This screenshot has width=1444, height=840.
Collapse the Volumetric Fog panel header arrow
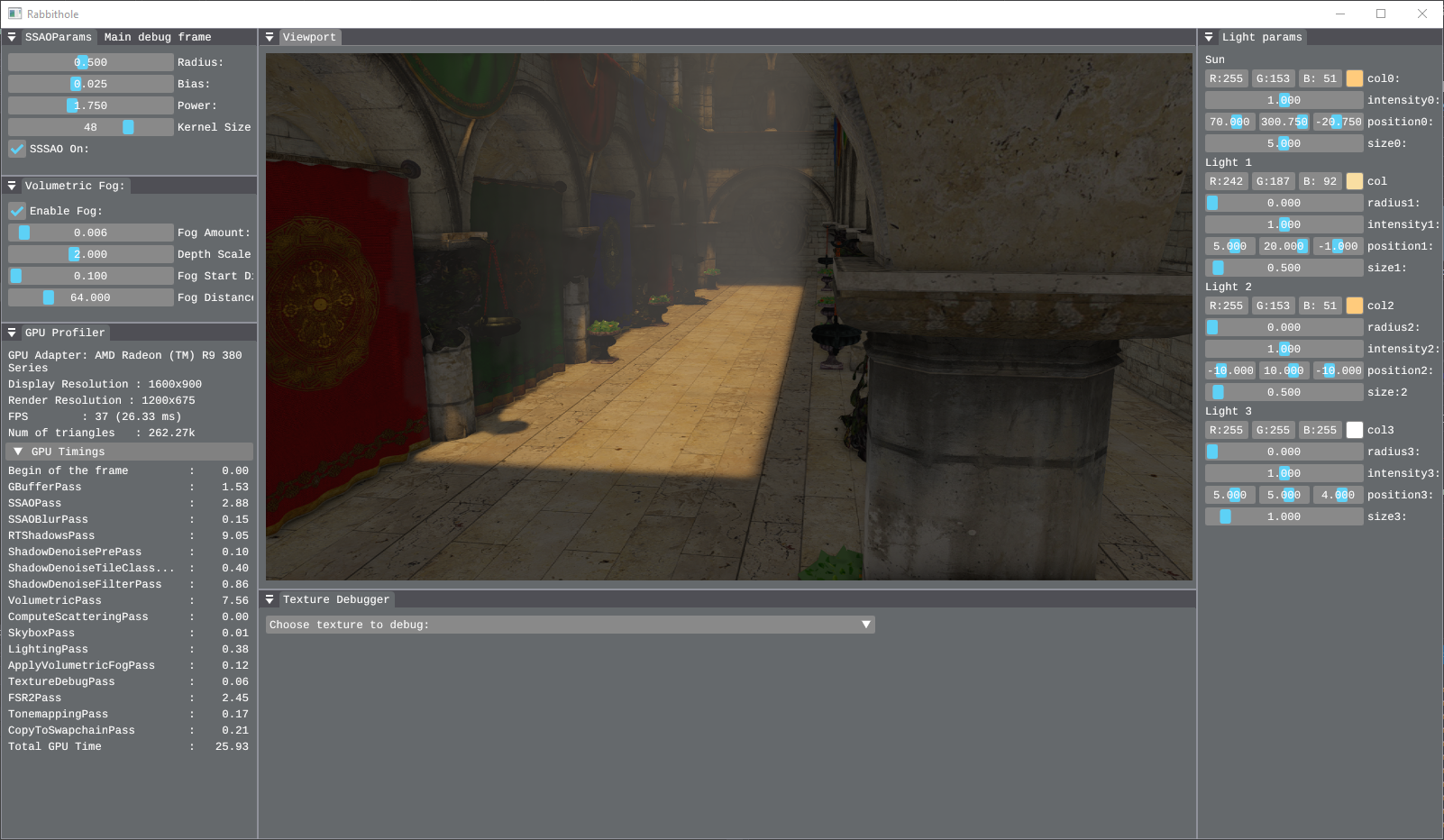[x=12, y=186]
